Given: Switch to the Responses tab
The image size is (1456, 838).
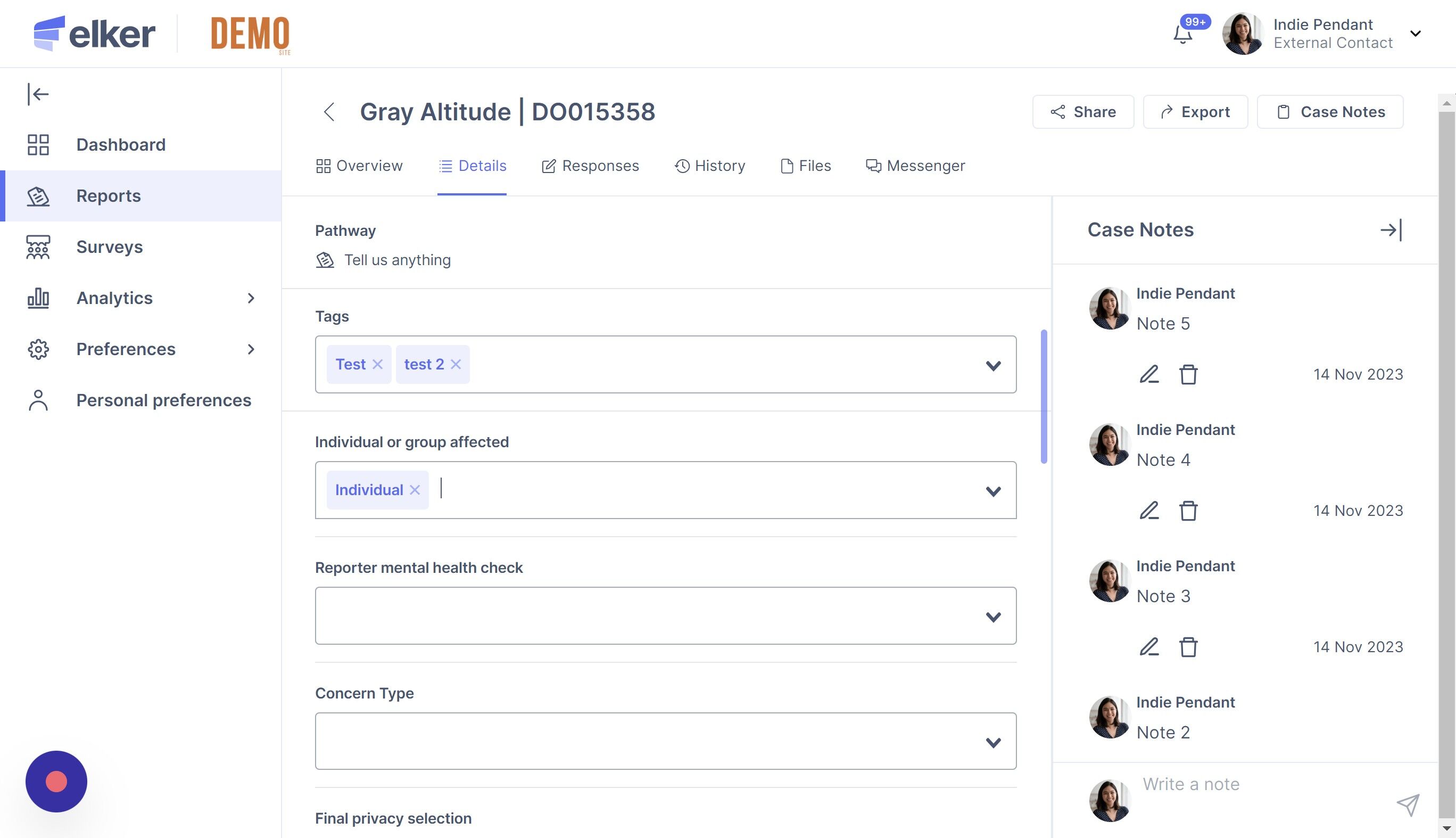Looking at the screenshot, I should [590, 166].
